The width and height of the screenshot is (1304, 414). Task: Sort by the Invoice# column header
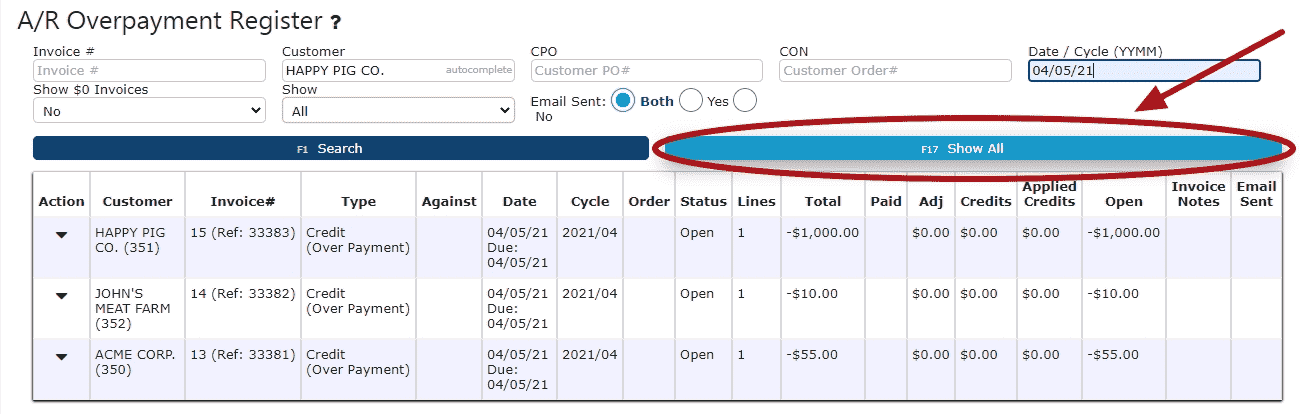(243, 201)
